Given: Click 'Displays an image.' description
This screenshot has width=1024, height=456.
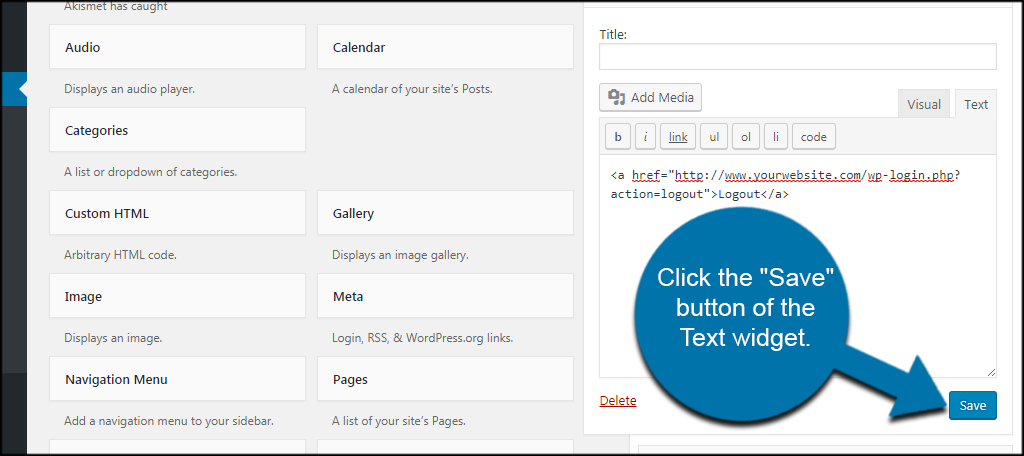Looking at the screenshot, I should (x=113, y=338).
